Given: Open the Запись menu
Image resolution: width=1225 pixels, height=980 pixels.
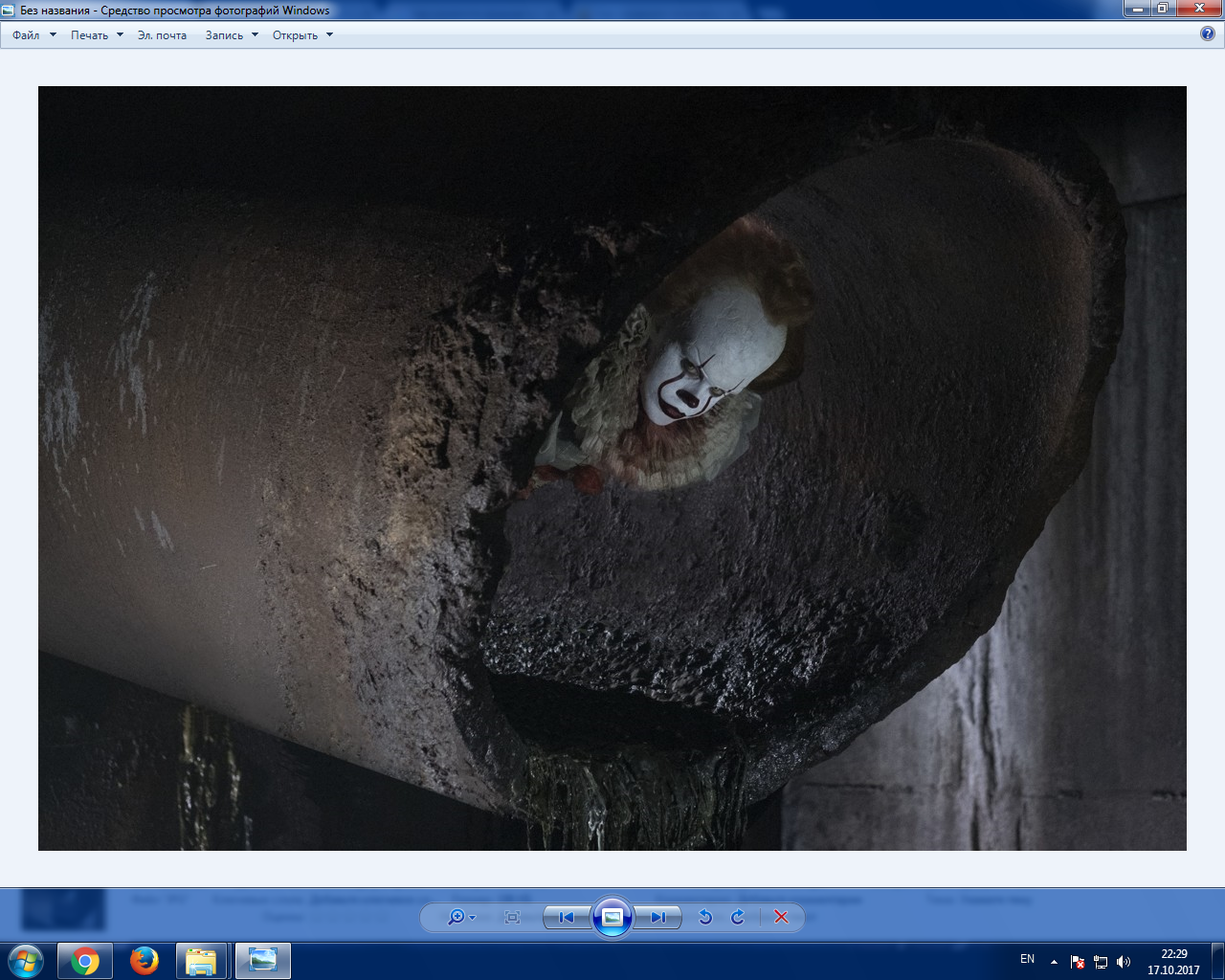Looking at the screenshot, I should [224, 35].
